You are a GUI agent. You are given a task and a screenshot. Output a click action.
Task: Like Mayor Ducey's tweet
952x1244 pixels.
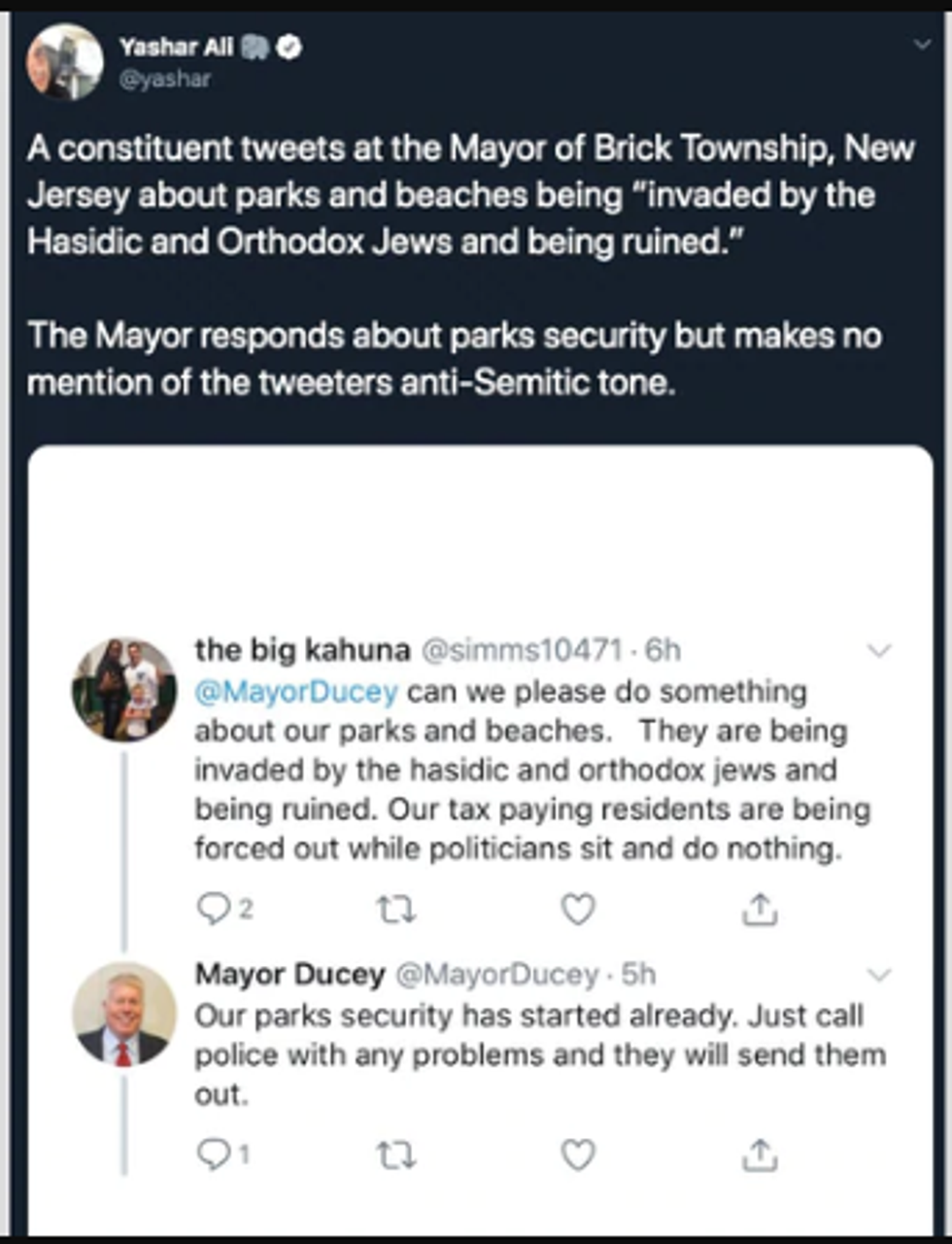click(x=578, y=1155)
